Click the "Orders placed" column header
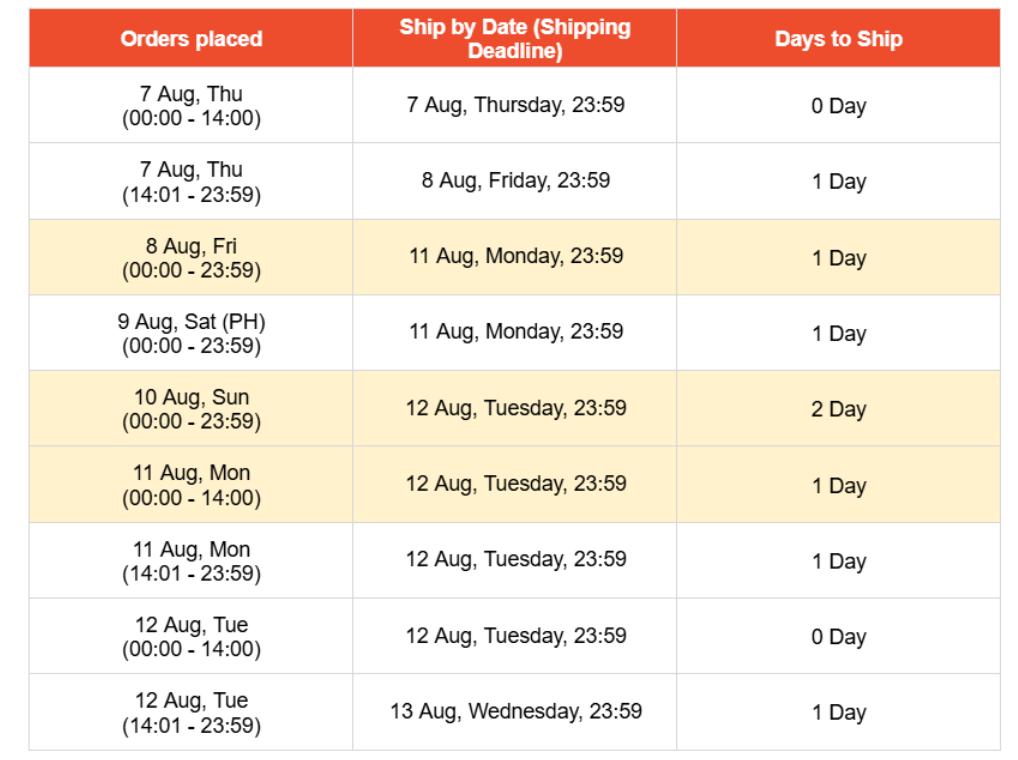 [x=191, y=38]
